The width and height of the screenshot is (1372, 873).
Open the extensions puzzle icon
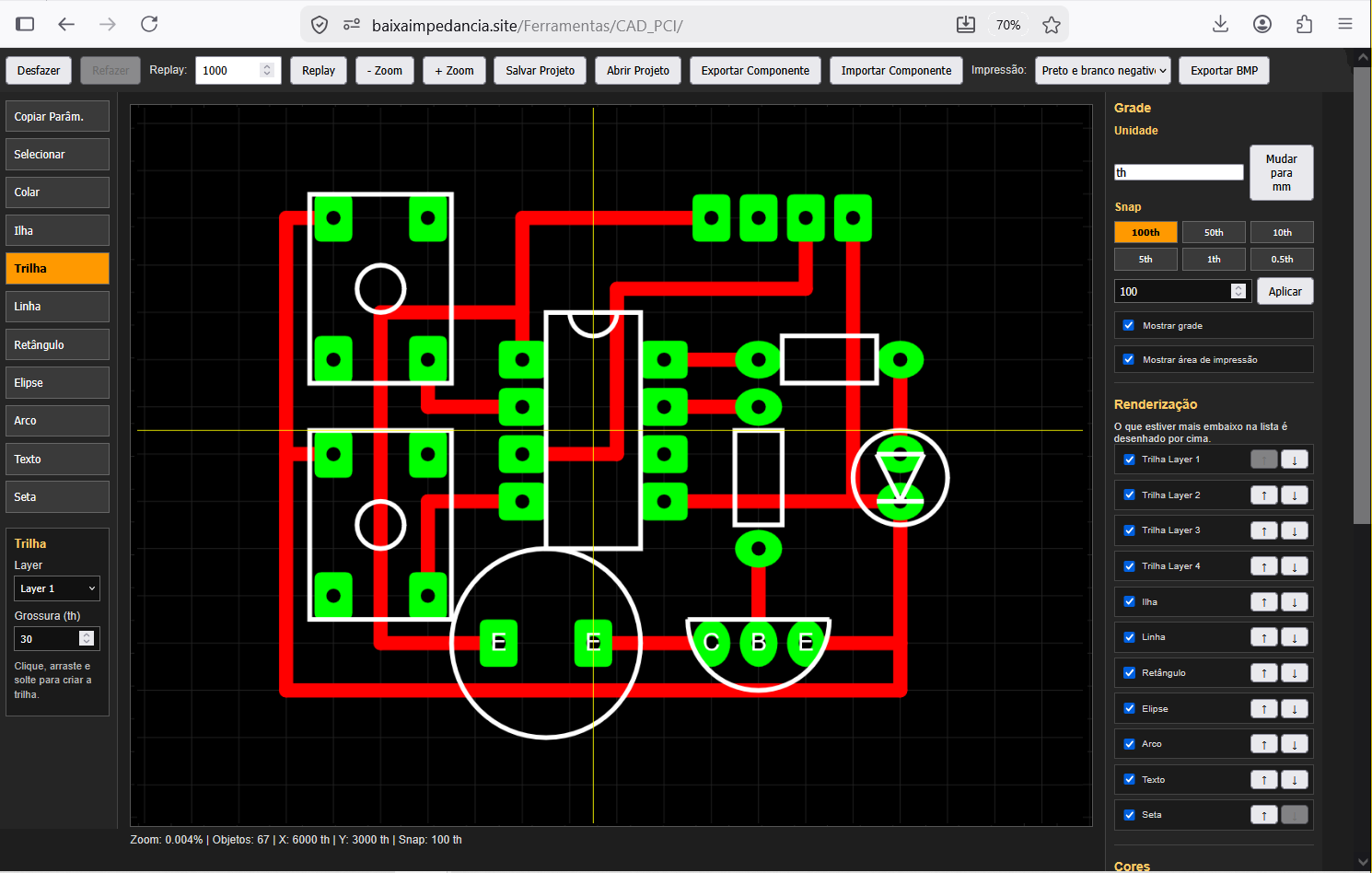coord(1304,25)
